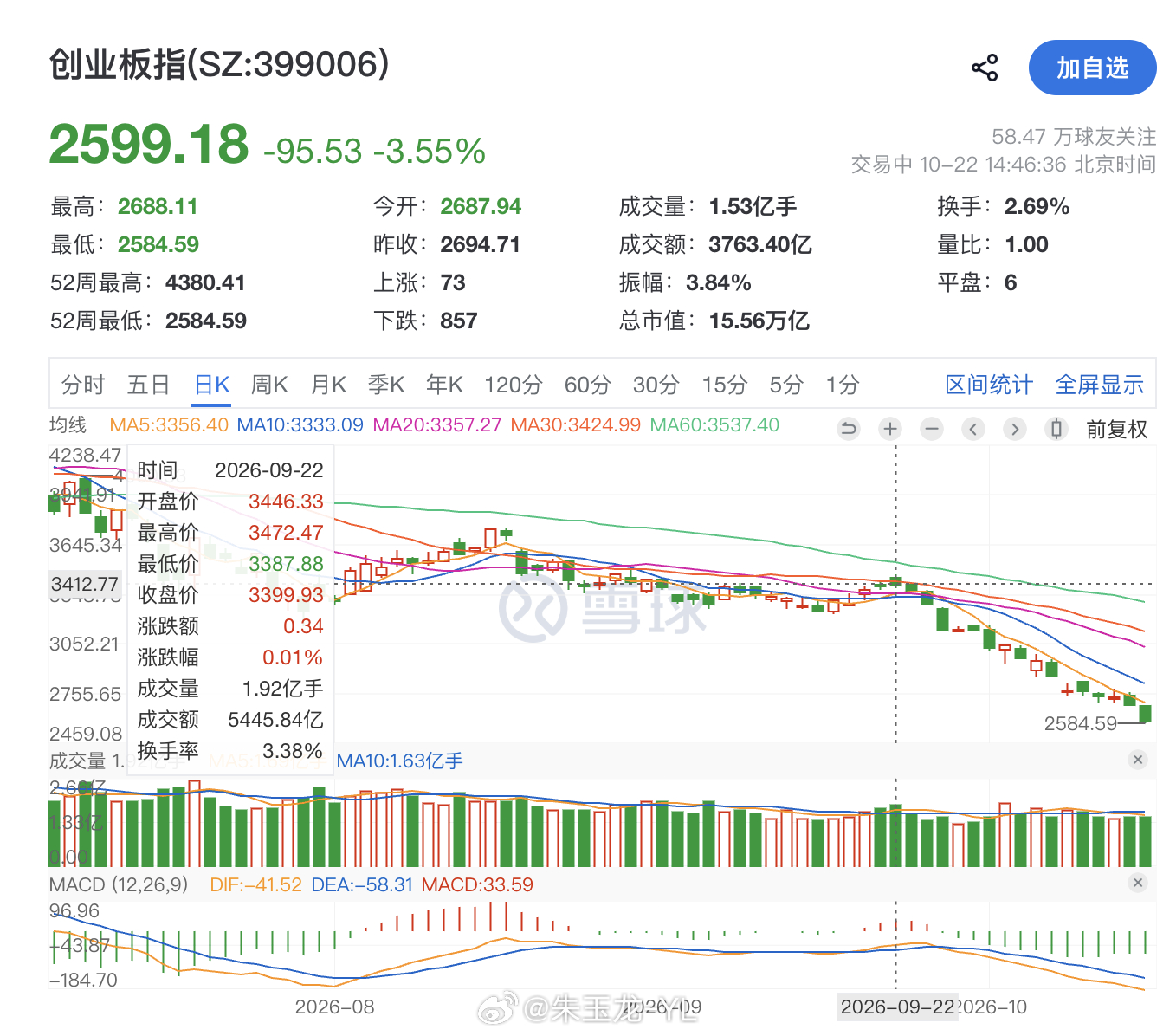Click the 换手 value 2.69%
The height and width of the screenshot is (1036, 1176).
(1037, 206)
